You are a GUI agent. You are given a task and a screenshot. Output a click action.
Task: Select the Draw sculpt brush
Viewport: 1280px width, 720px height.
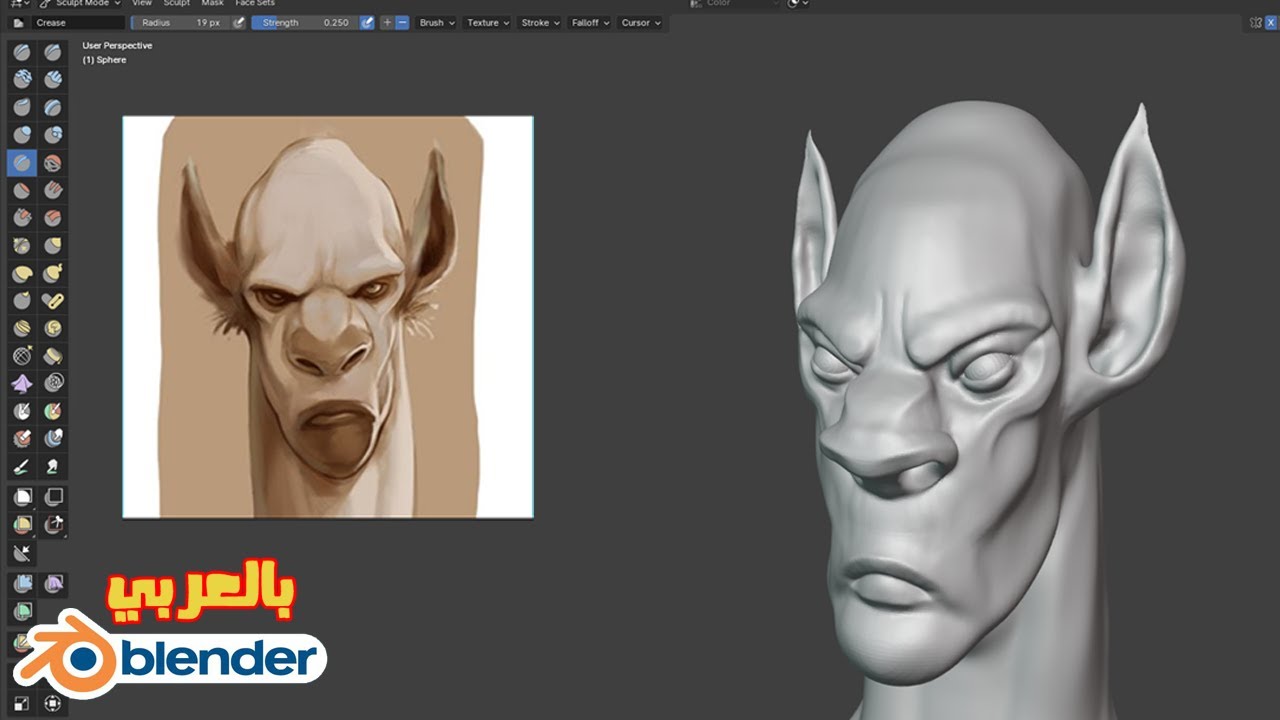[x=22, y=52]
